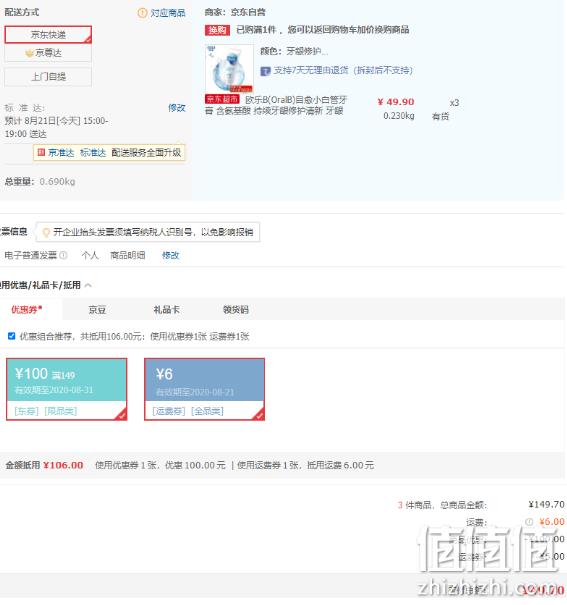Screen dimensions: 567x605
Task: Collapse the 使用优惠/礼品卡/抵用 section
Action: [x=88, y=286]
